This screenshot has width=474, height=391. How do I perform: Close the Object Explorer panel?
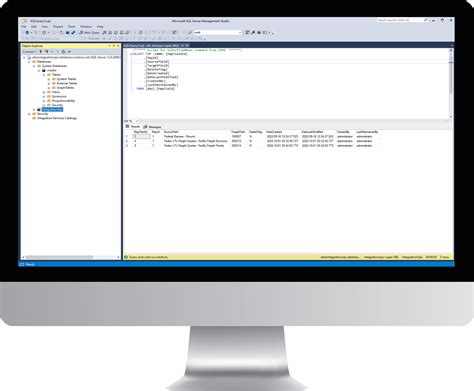pos(118,46)
